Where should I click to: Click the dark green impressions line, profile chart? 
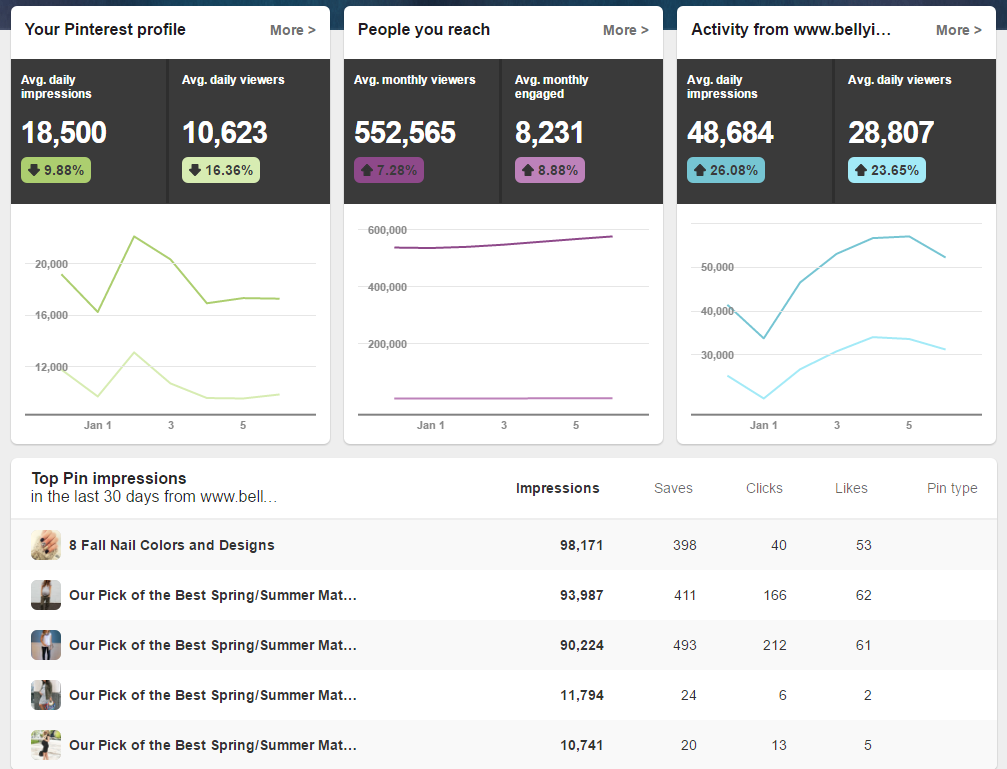click(x=152, y=247)
